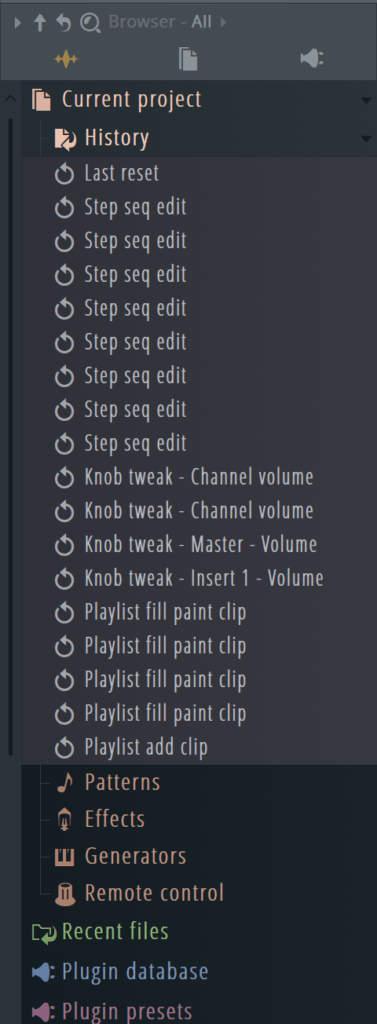Click the audio waveform browser tab icon

pos(66,59)
